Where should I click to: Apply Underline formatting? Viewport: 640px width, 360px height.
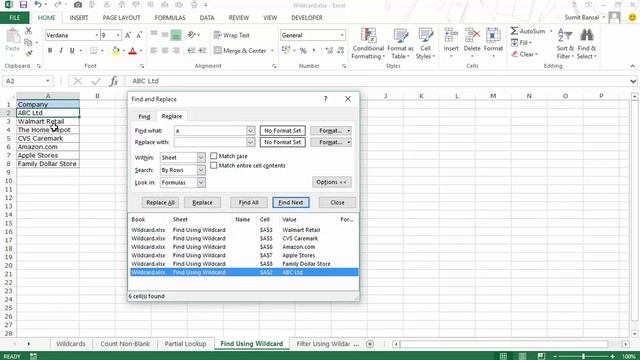pyautogui.click(x=72, y=51)
